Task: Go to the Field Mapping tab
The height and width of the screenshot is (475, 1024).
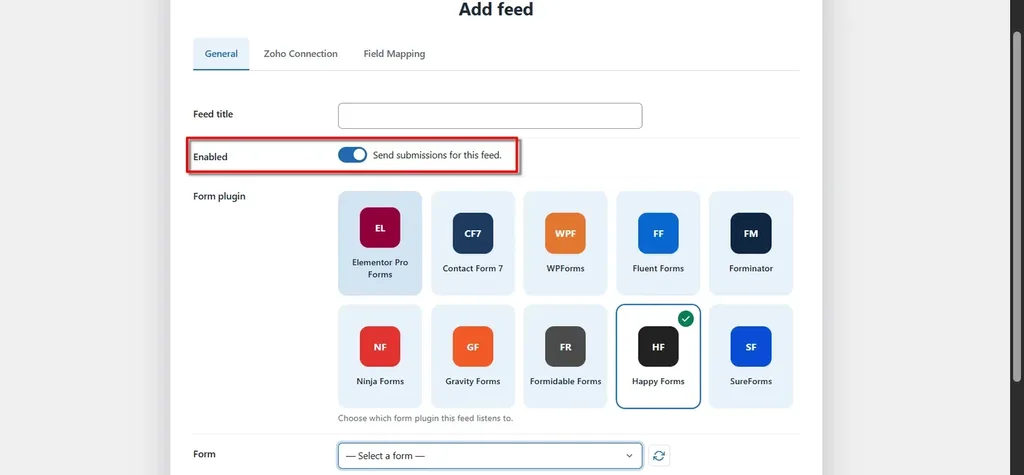Action: (394, 54)
